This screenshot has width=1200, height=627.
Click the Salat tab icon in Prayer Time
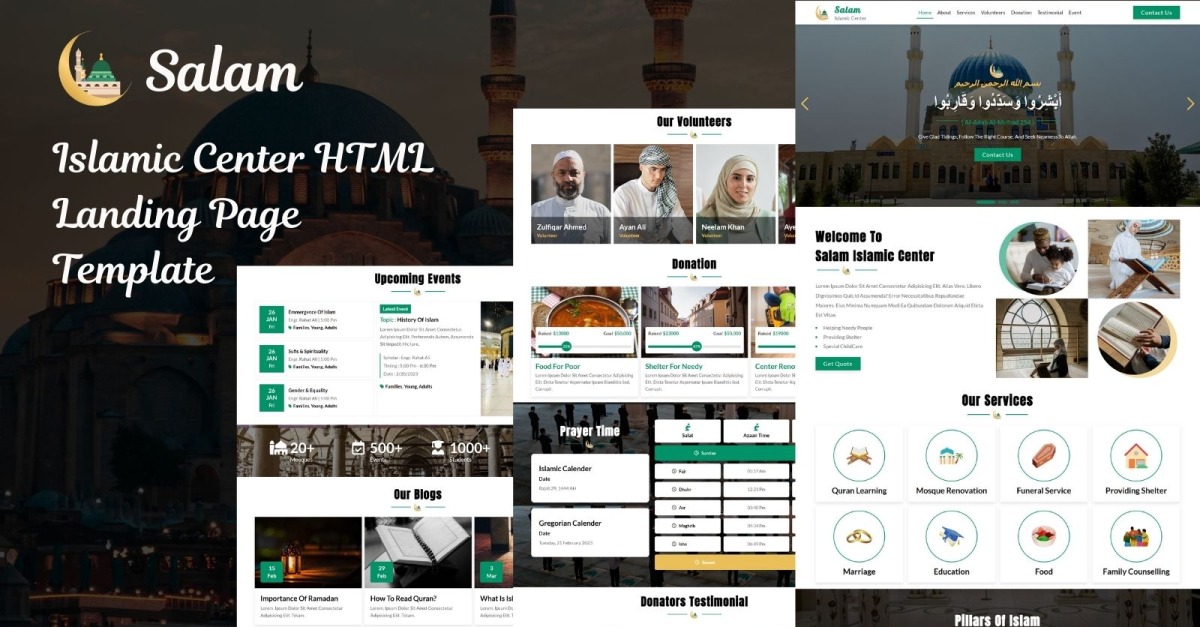tap(687, 428)
